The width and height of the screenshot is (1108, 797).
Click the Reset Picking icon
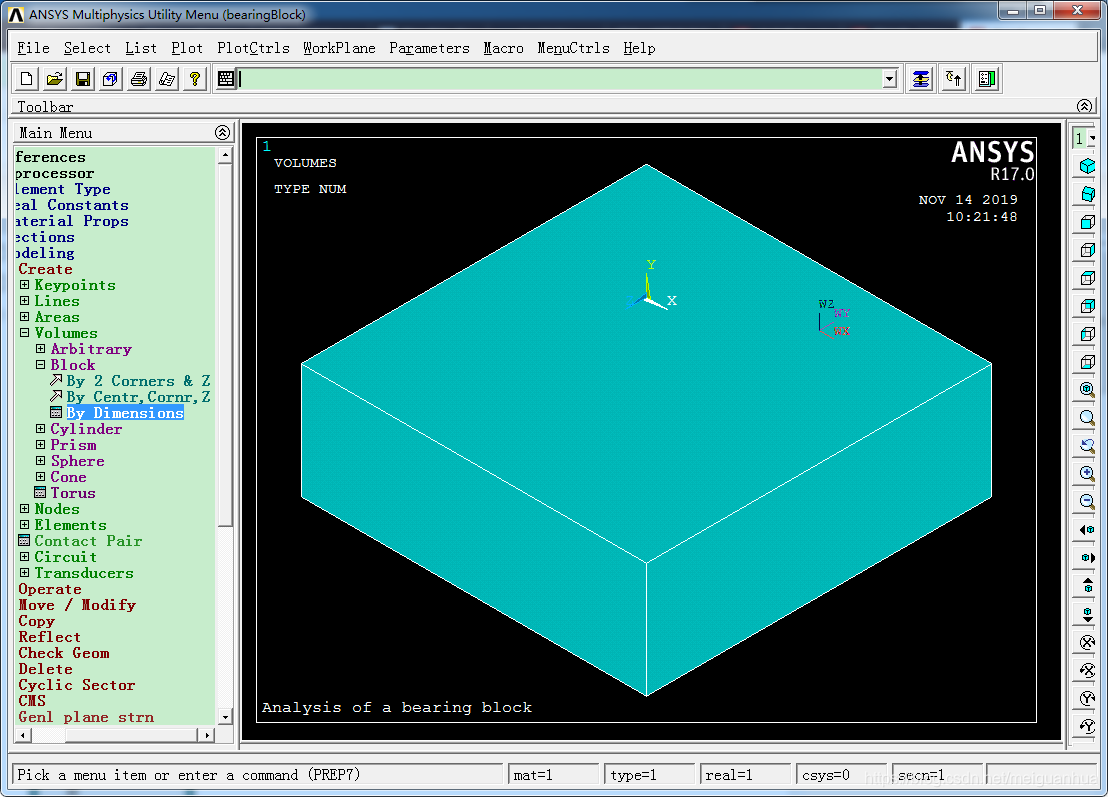pos(954,79)
